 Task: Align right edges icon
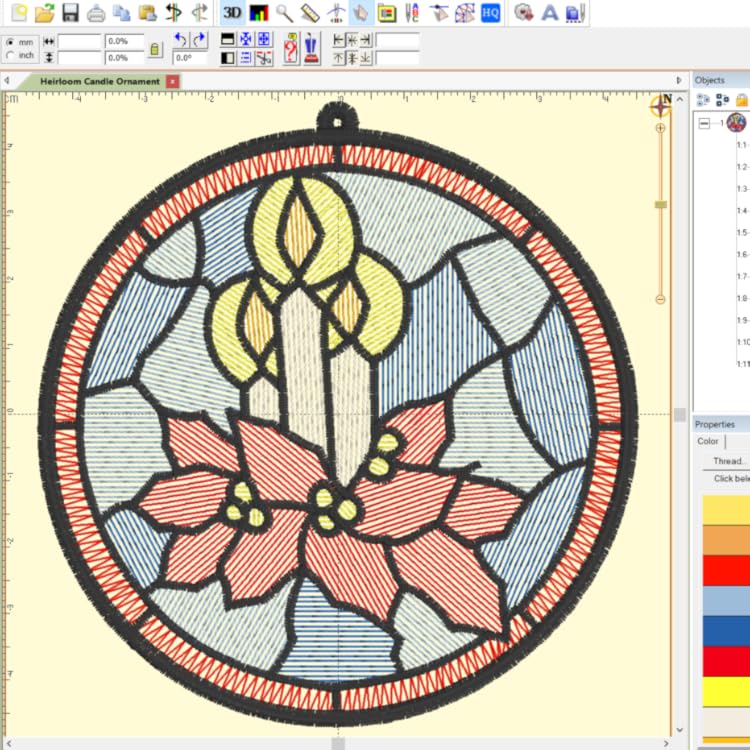(366, 40)
